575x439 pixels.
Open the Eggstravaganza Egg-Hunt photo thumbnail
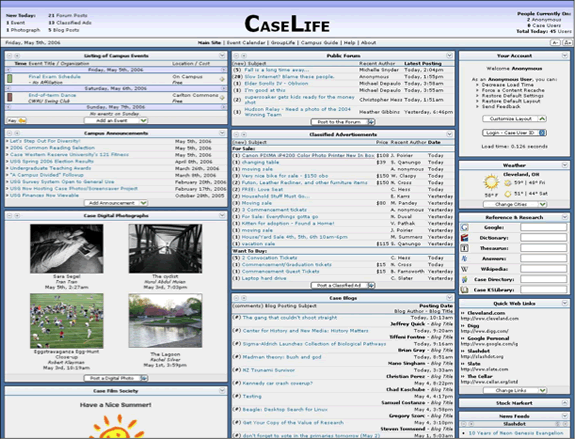pos(67,321)
